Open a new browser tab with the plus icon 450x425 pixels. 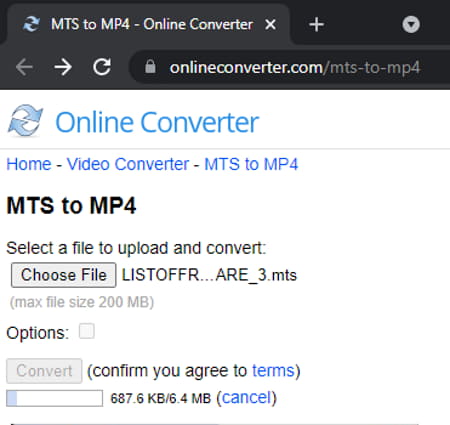(x=316, y=25)
